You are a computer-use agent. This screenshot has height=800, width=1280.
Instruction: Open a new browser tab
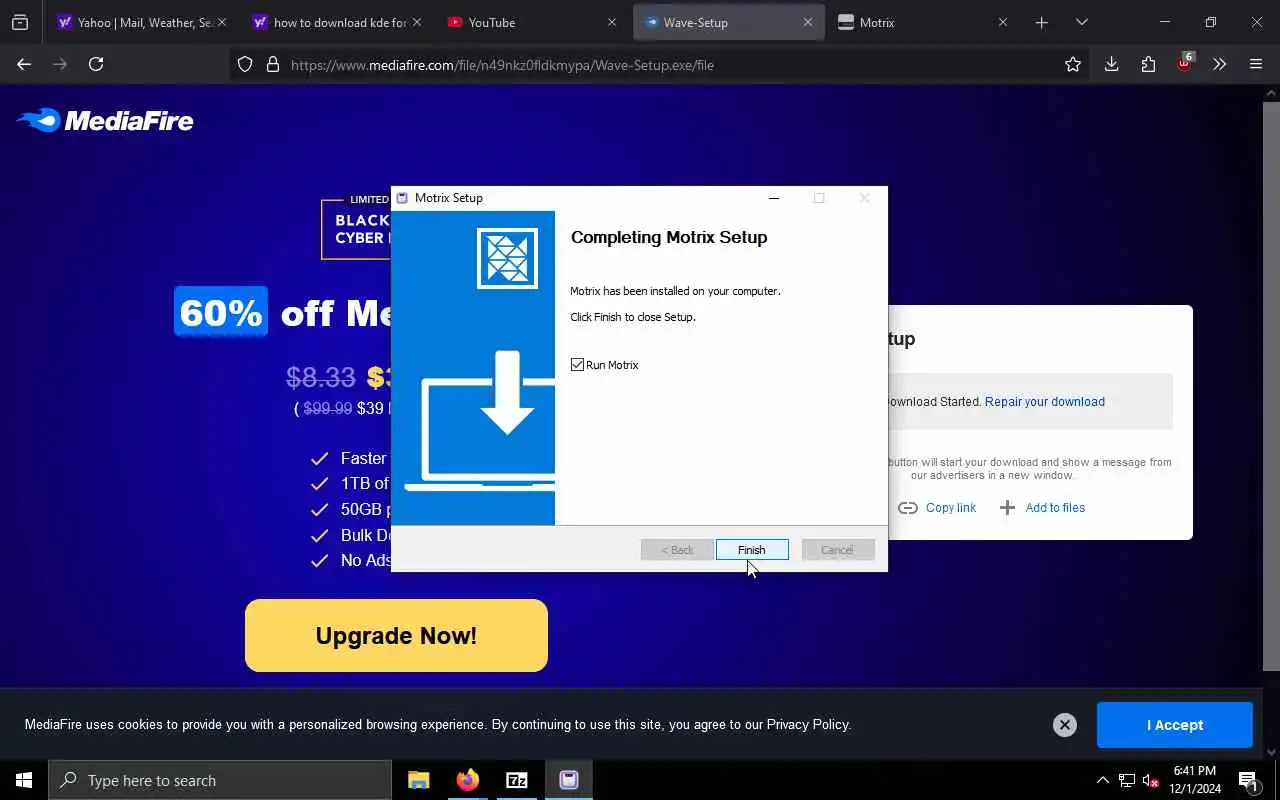point(1041,22)
